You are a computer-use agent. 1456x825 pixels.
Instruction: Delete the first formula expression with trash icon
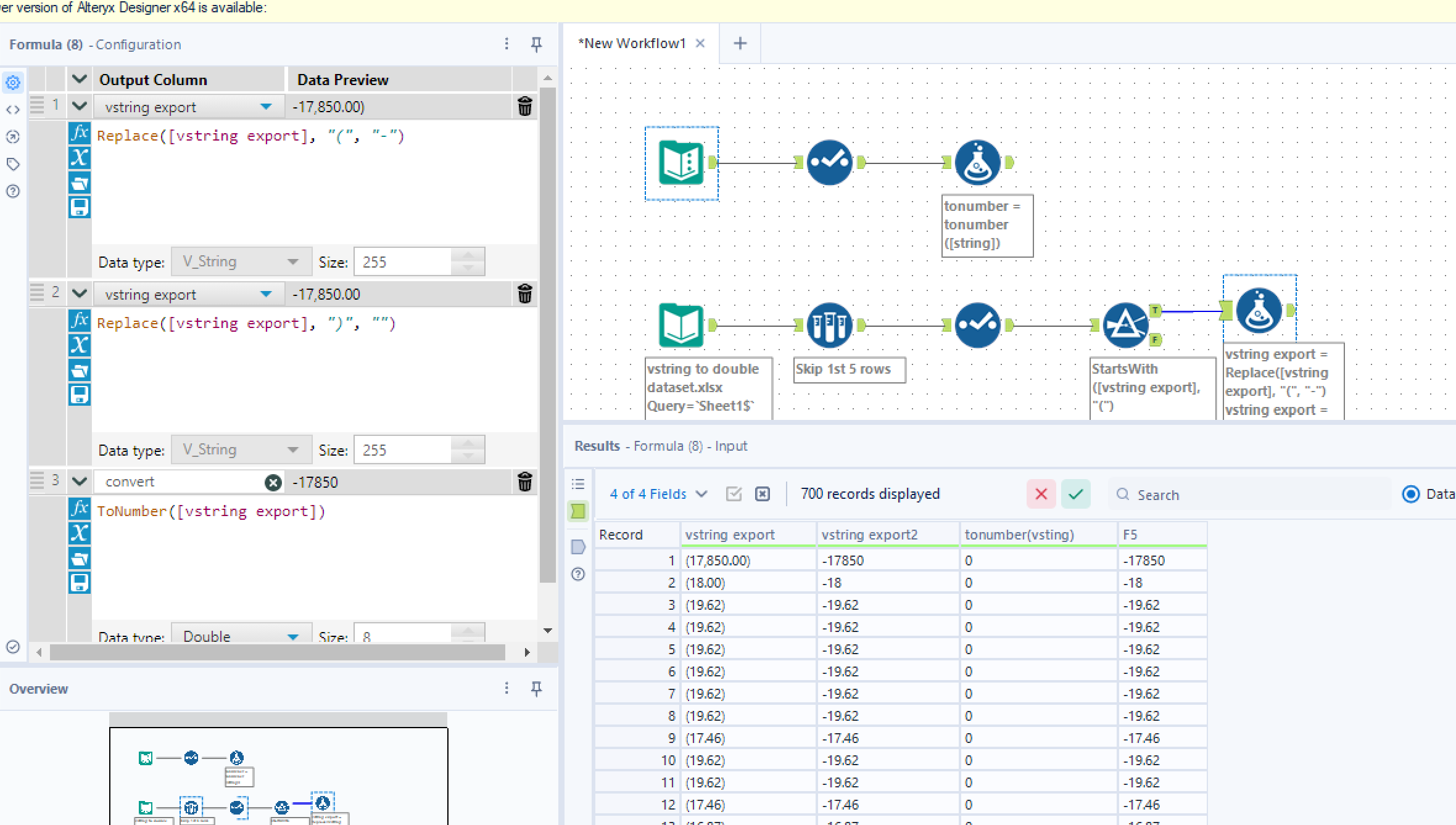pyautogui.click(x=524, y=107)
